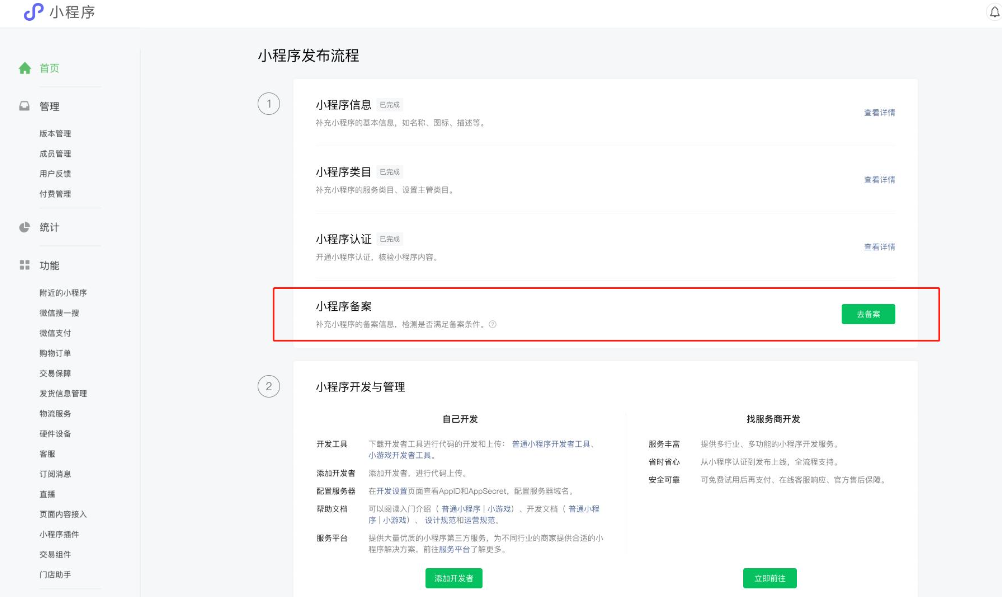The height and width of the screenshot is (597, 1002).
Task: Open the ⓘ help icon after 备案条件 text
Action: [494, 324]
